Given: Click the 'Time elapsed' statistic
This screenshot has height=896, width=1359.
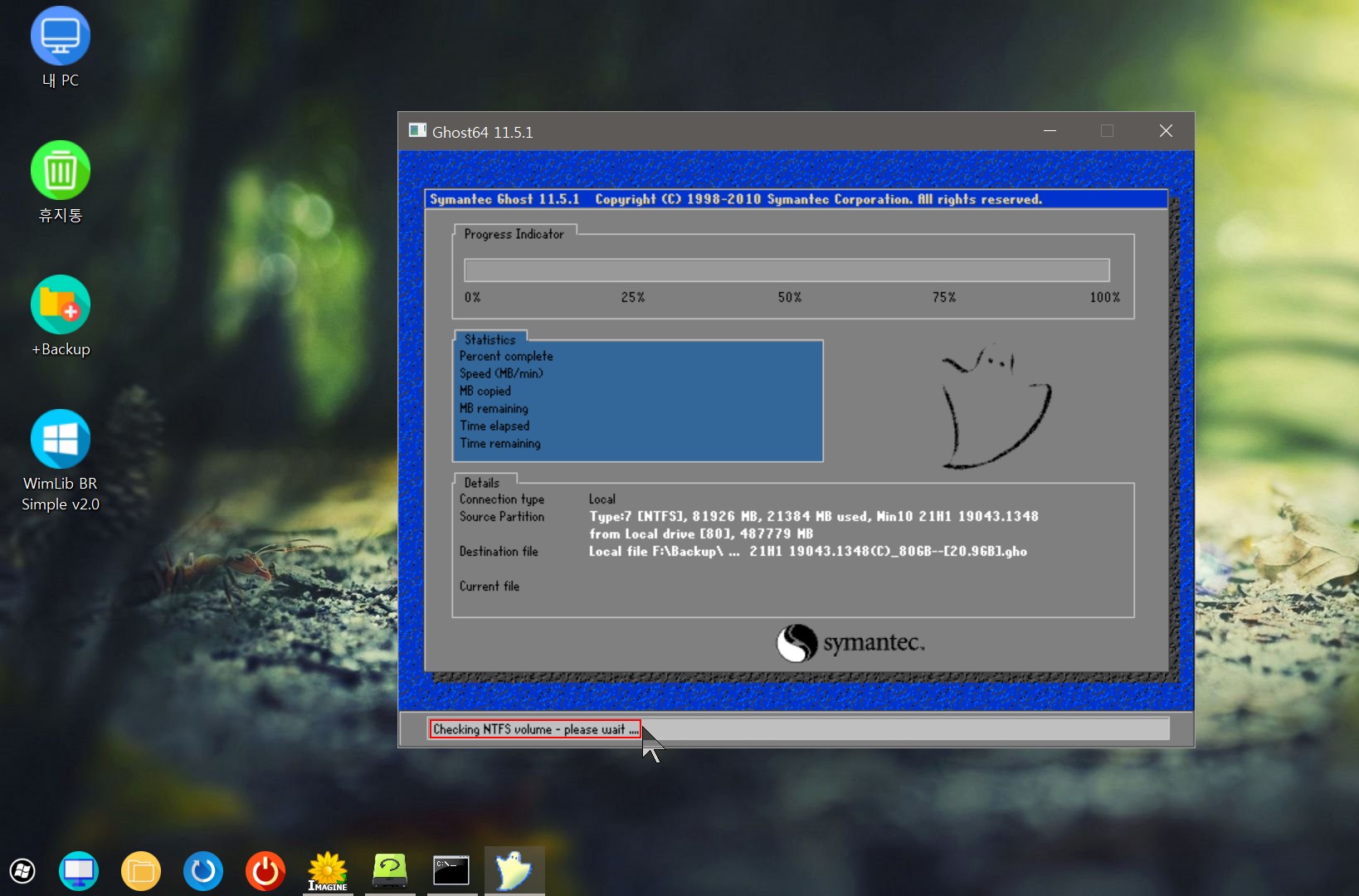Looking at the screenshot, I should click(x=494, y=426).
